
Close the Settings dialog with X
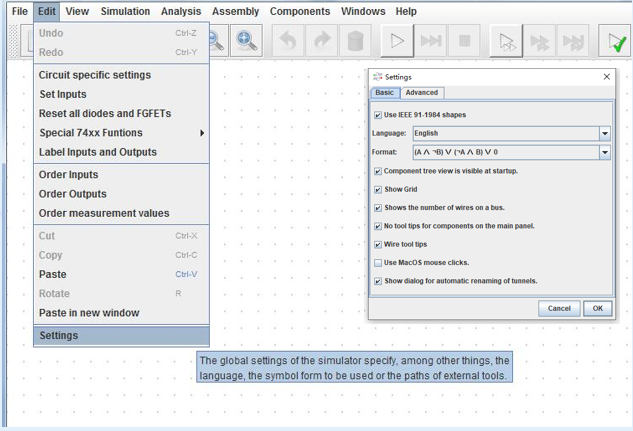click(606, 77)
